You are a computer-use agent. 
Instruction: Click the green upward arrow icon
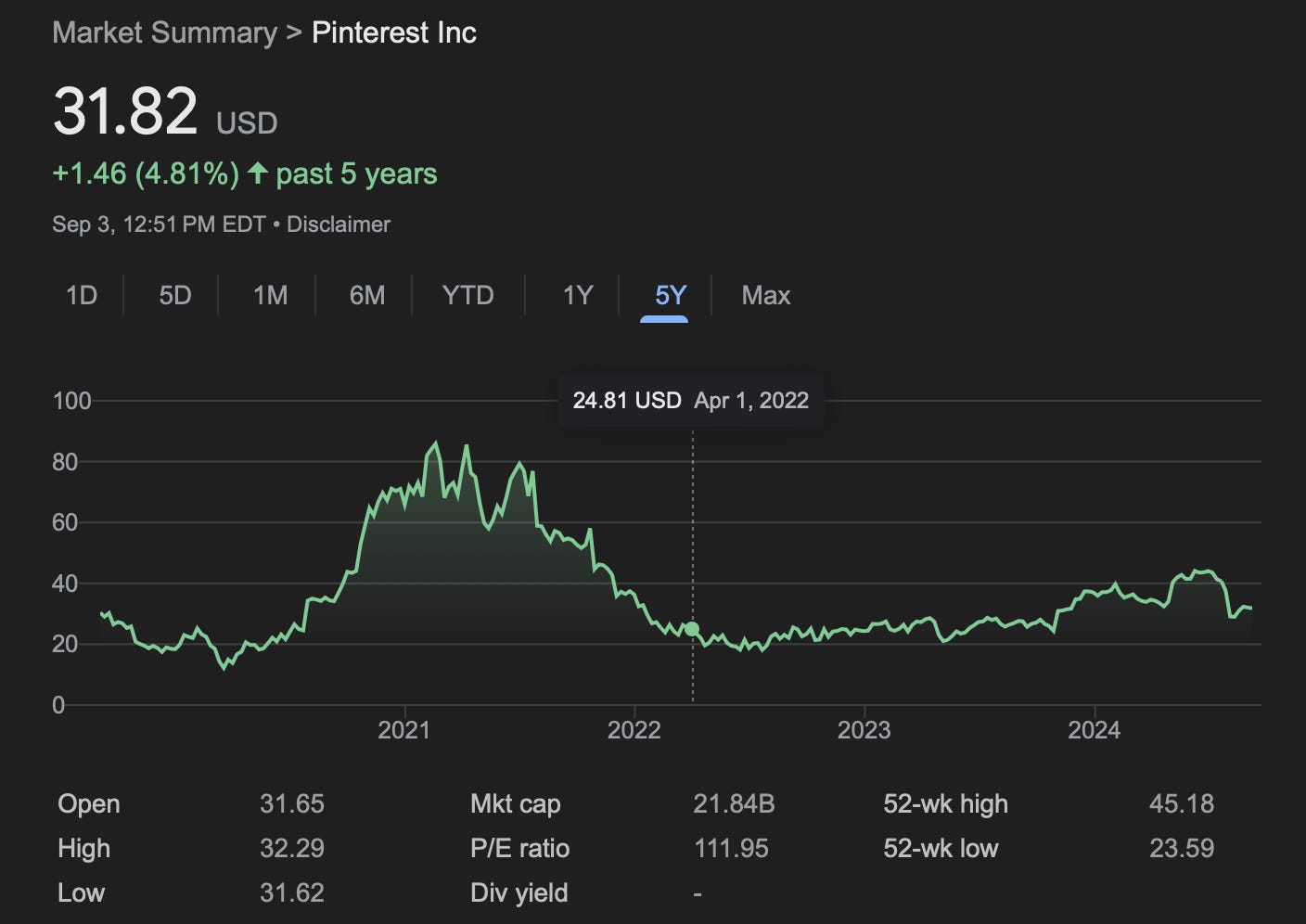pyautogui.click(x=258, y=173)
